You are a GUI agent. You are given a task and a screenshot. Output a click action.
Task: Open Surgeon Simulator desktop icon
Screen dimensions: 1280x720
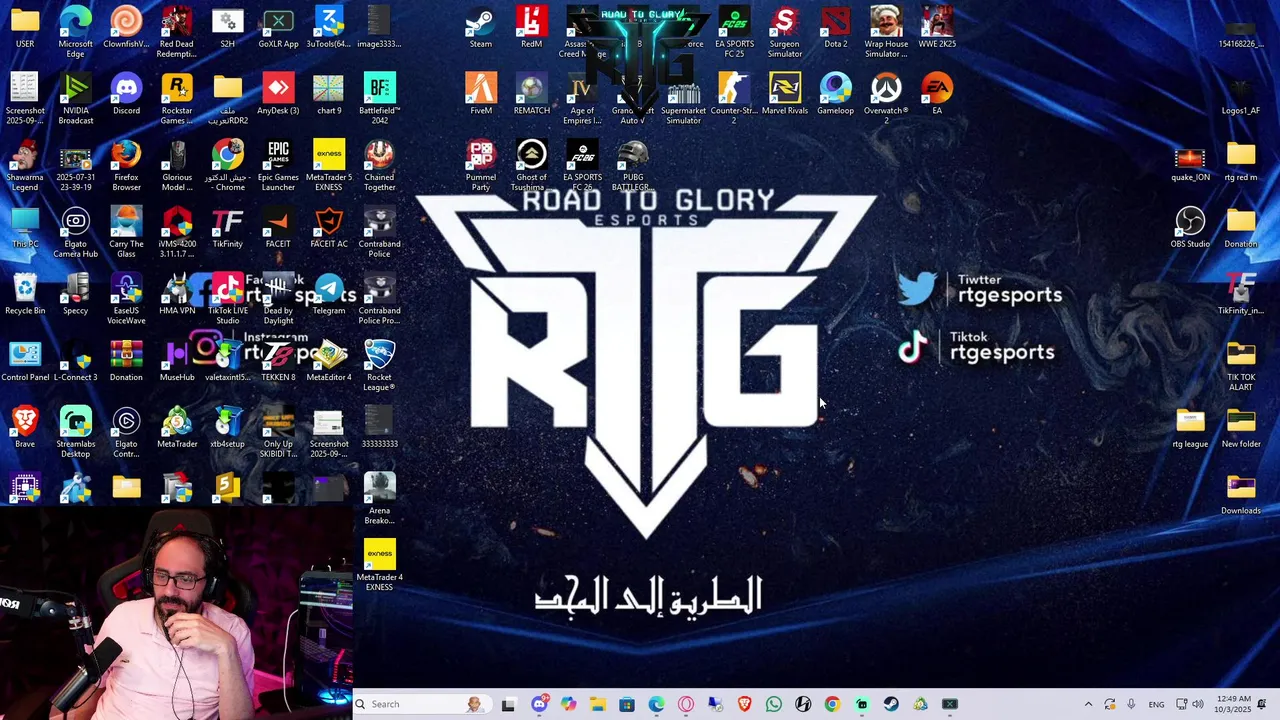coord(784,32)
